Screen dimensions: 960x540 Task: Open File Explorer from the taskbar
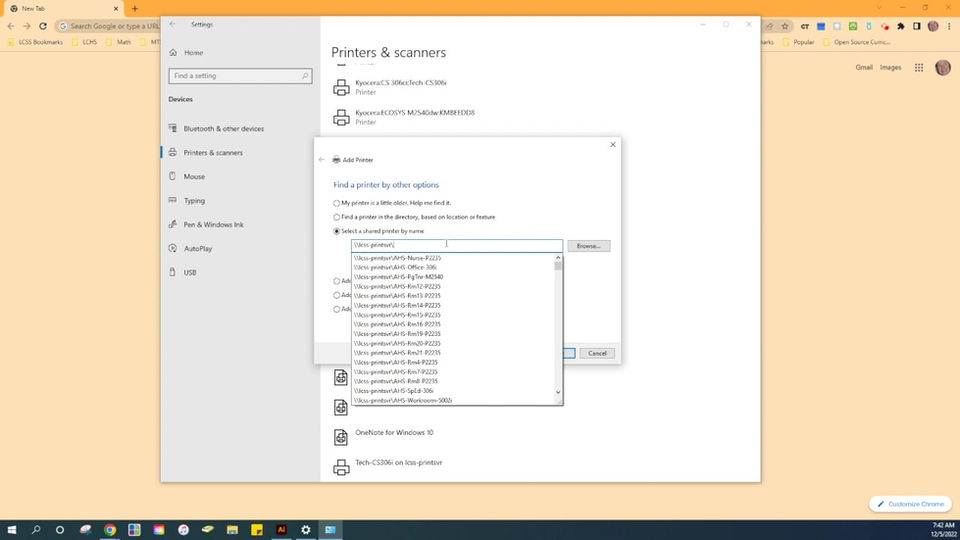232,530
